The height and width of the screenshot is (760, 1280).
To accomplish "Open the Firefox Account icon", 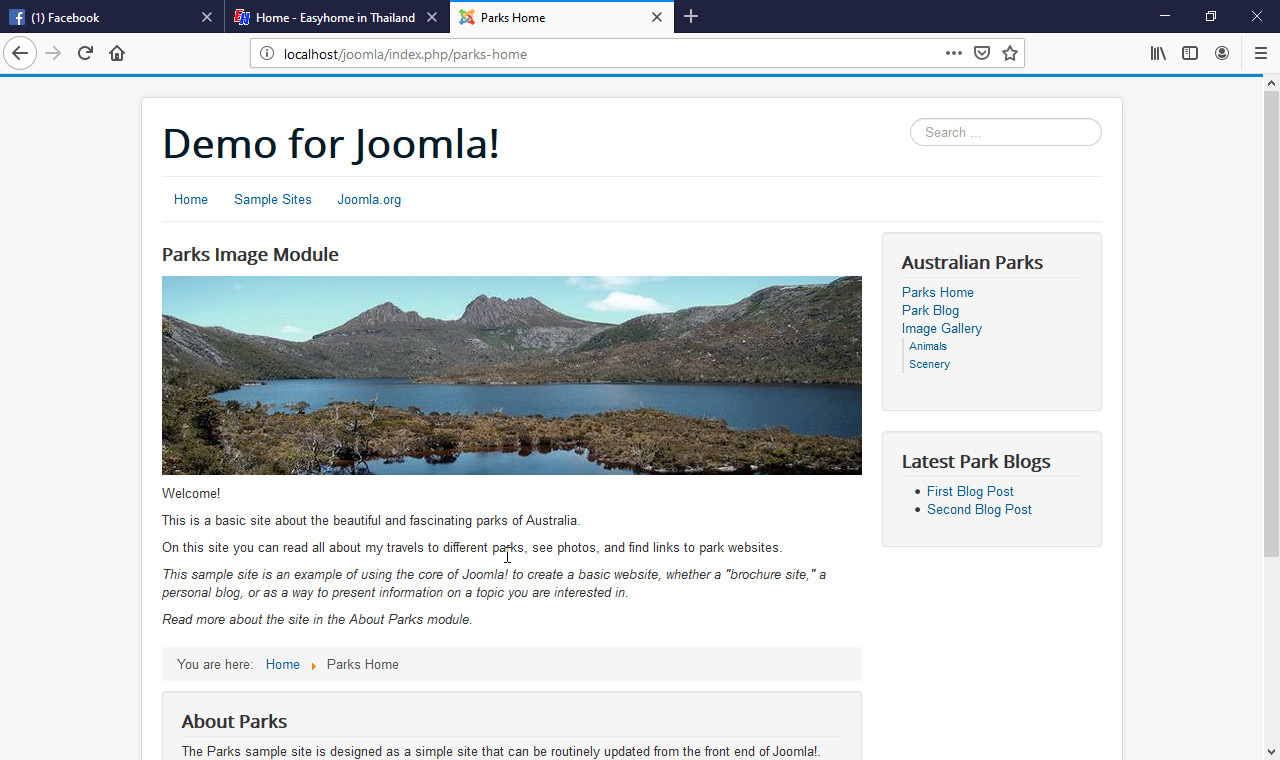I will [x=1221, y=53].
